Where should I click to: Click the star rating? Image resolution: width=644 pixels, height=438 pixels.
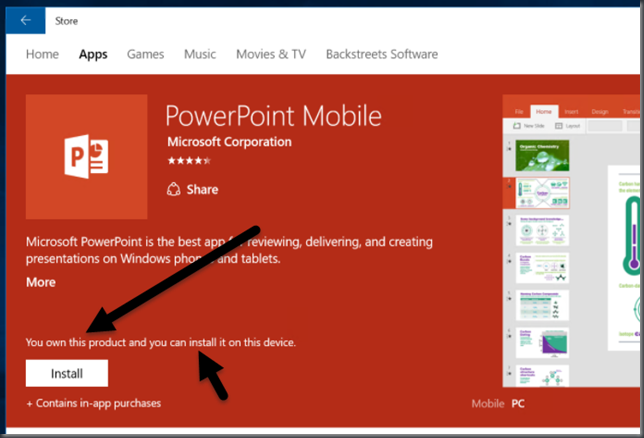(x=189, y=161)
